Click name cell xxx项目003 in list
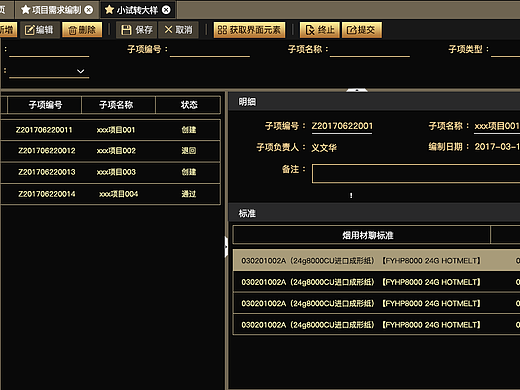 [116, 172]
